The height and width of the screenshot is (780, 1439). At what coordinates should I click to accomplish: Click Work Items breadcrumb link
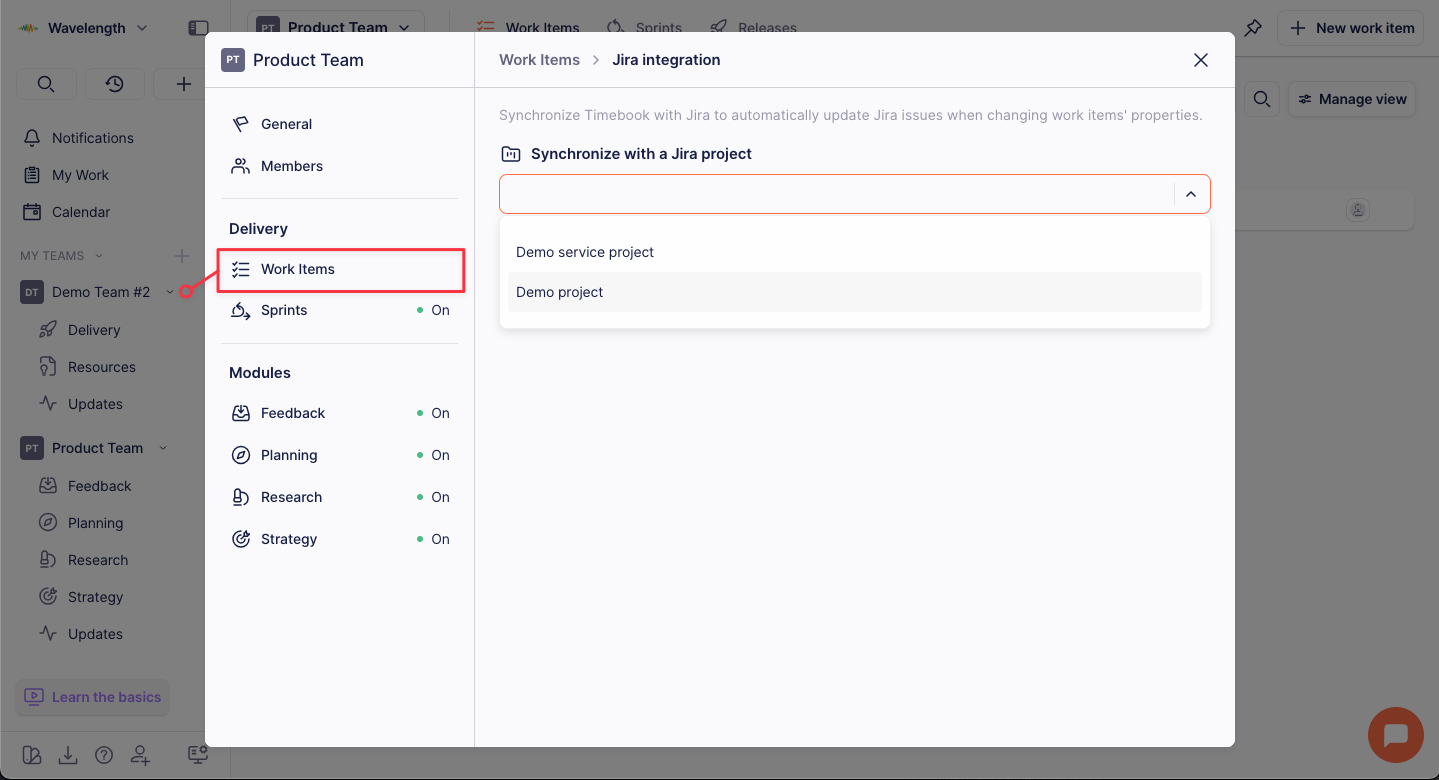[539, 60]
